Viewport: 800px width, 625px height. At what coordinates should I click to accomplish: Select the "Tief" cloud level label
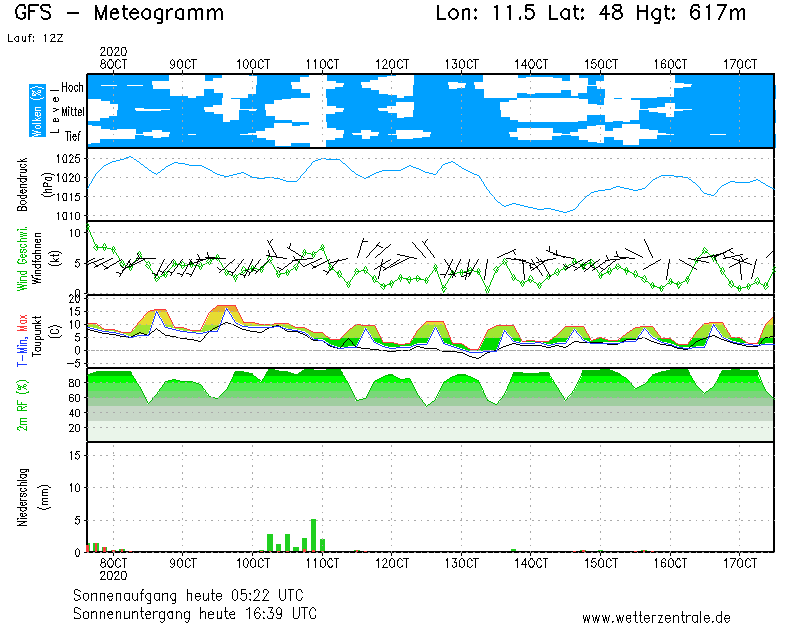72,136
